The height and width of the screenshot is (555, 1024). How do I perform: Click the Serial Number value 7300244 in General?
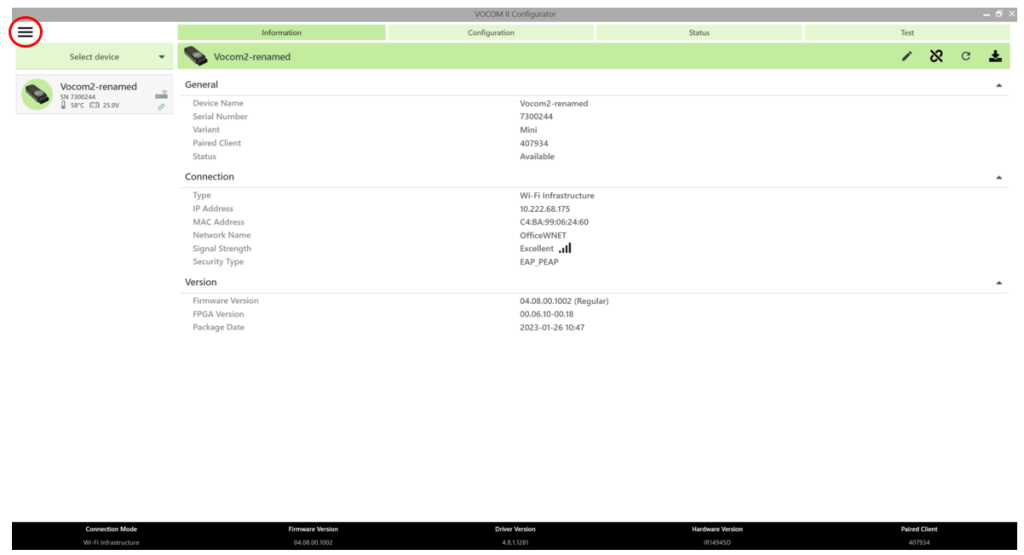[536, 116]
